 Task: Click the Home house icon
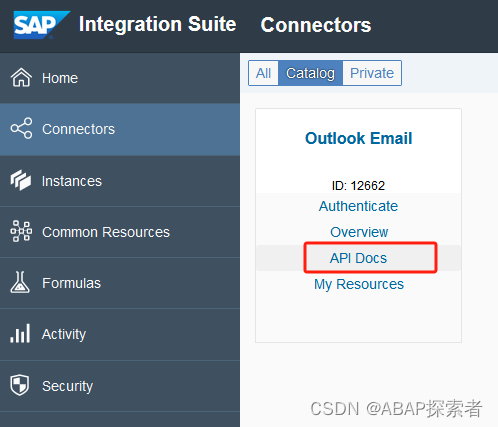pyautogui.click(x=21, y=78)
